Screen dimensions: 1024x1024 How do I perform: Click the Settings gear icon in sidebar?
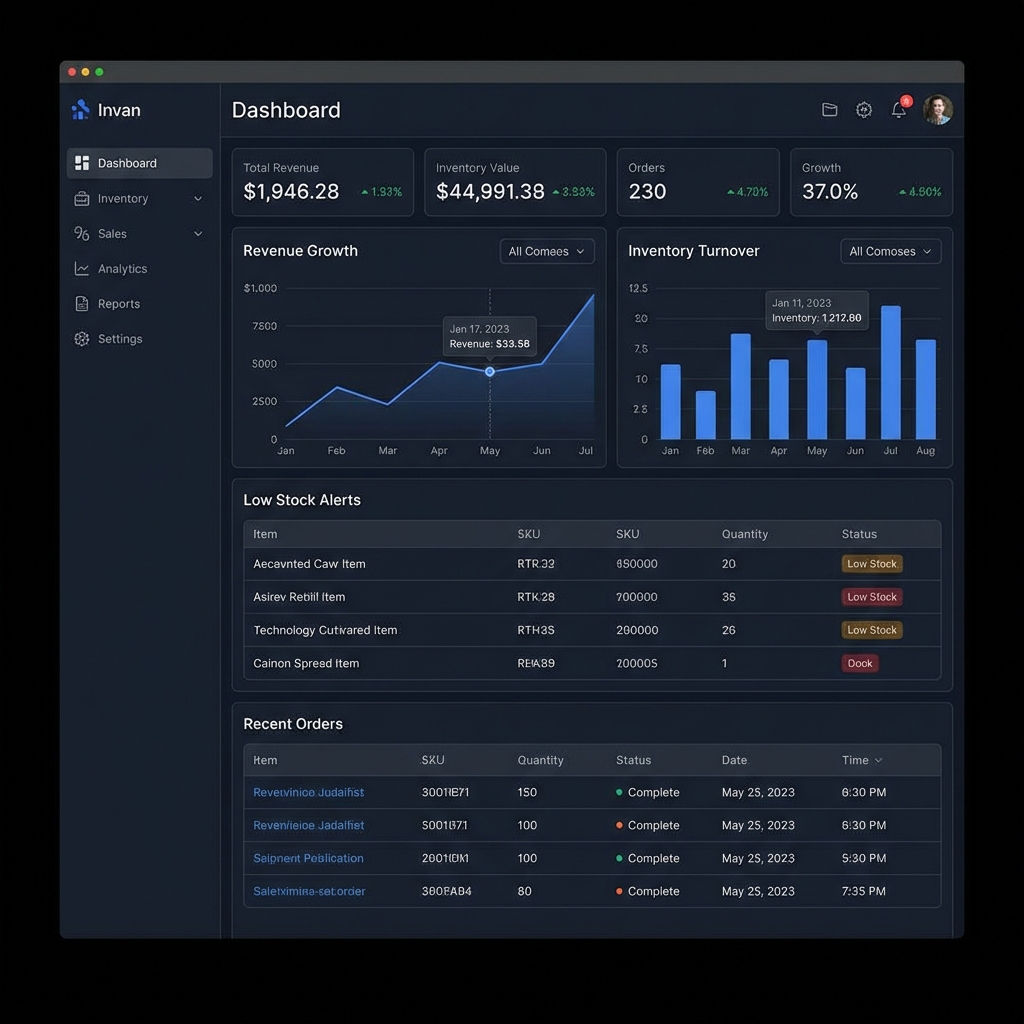click(82, 339)
